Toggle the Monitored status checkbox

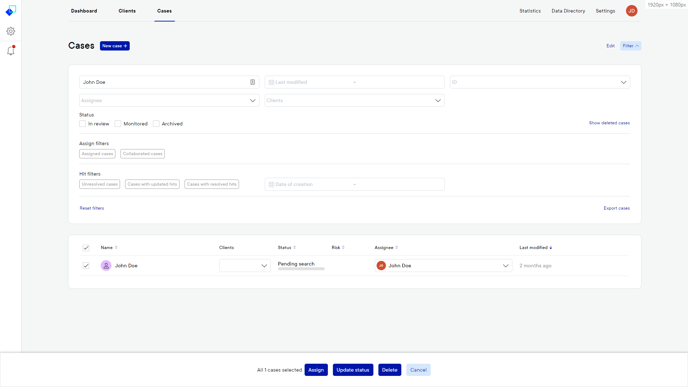pyautogui.click(x=118, y=124)
